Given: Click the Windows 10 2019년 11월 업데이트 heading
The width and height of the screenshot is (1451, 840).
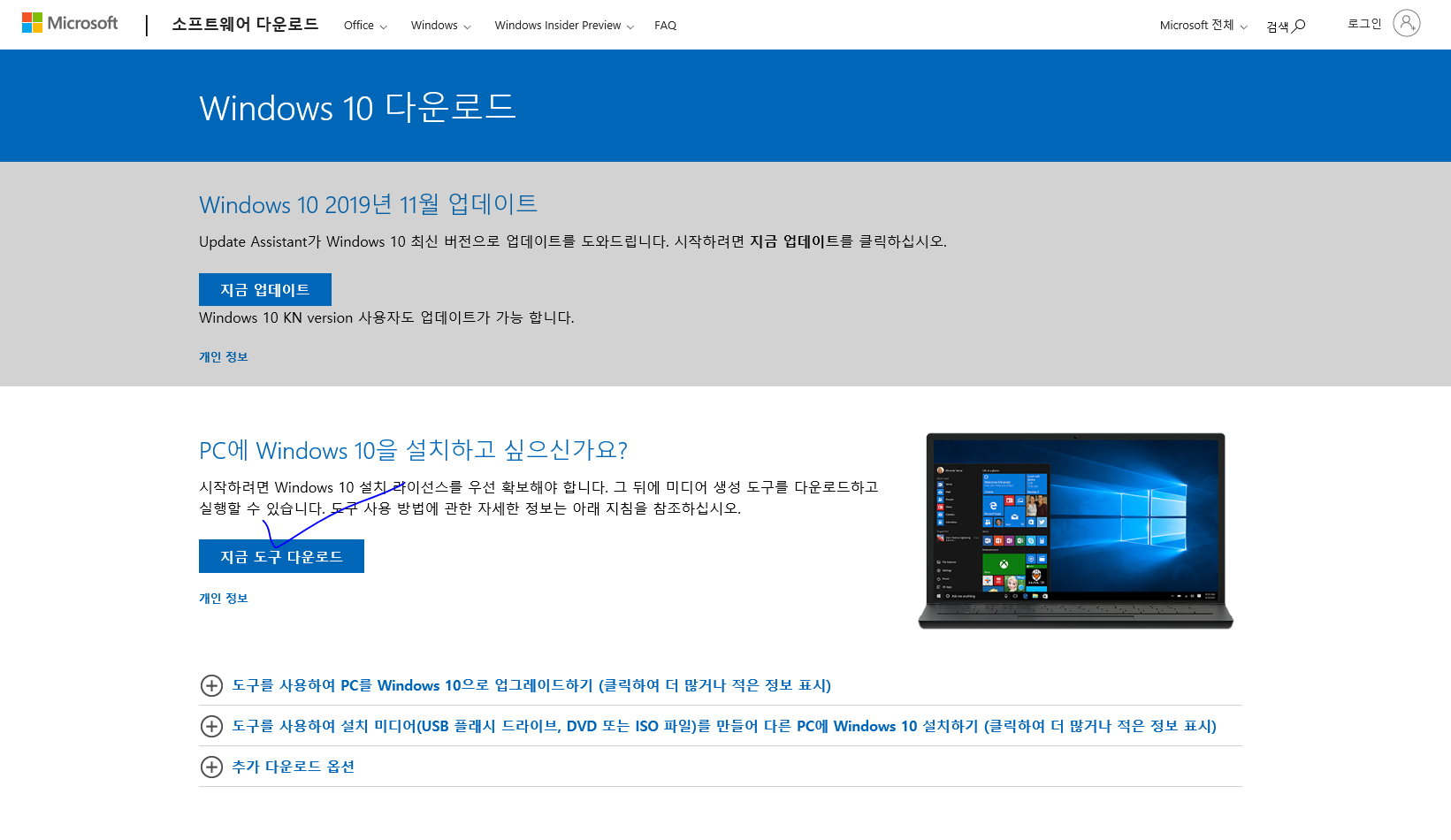Looking at the screenshot, I should coord(368,204).
